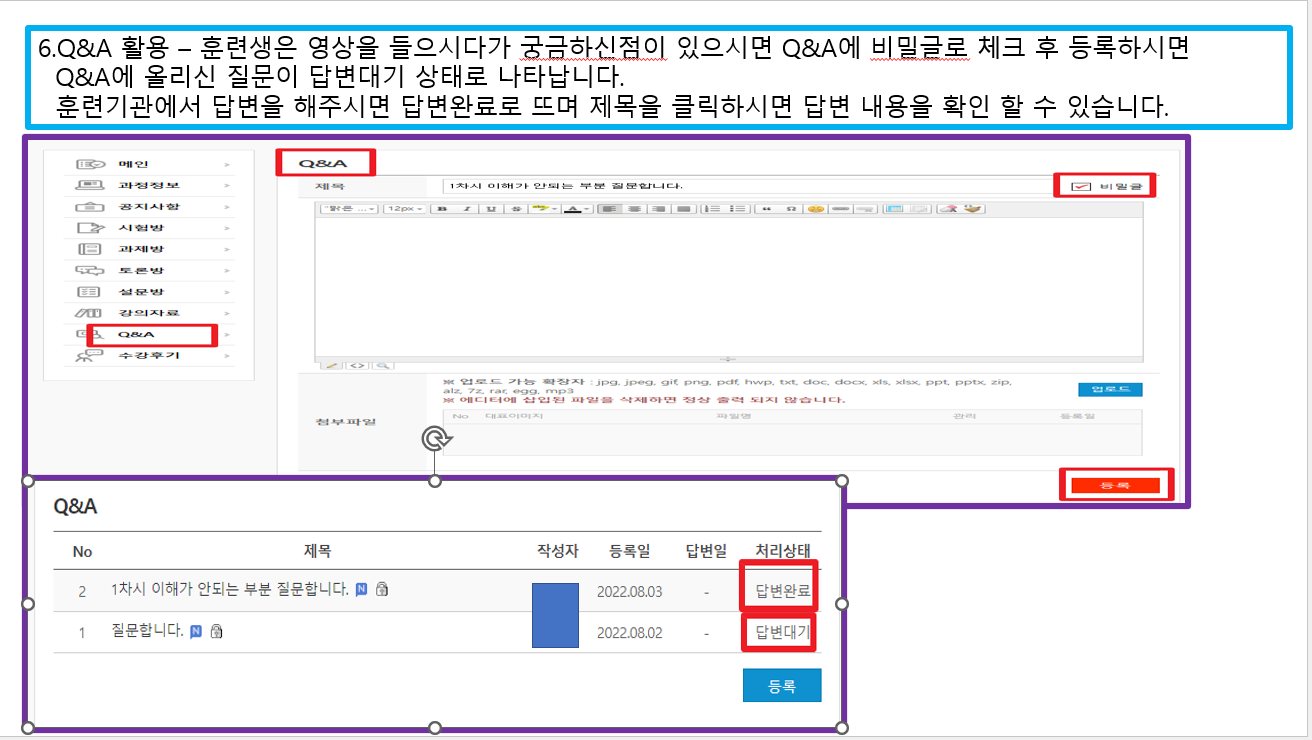Click the Underline icon in editor toolbar
This screenshot has height=740, width=1312.
coord(491,209)
